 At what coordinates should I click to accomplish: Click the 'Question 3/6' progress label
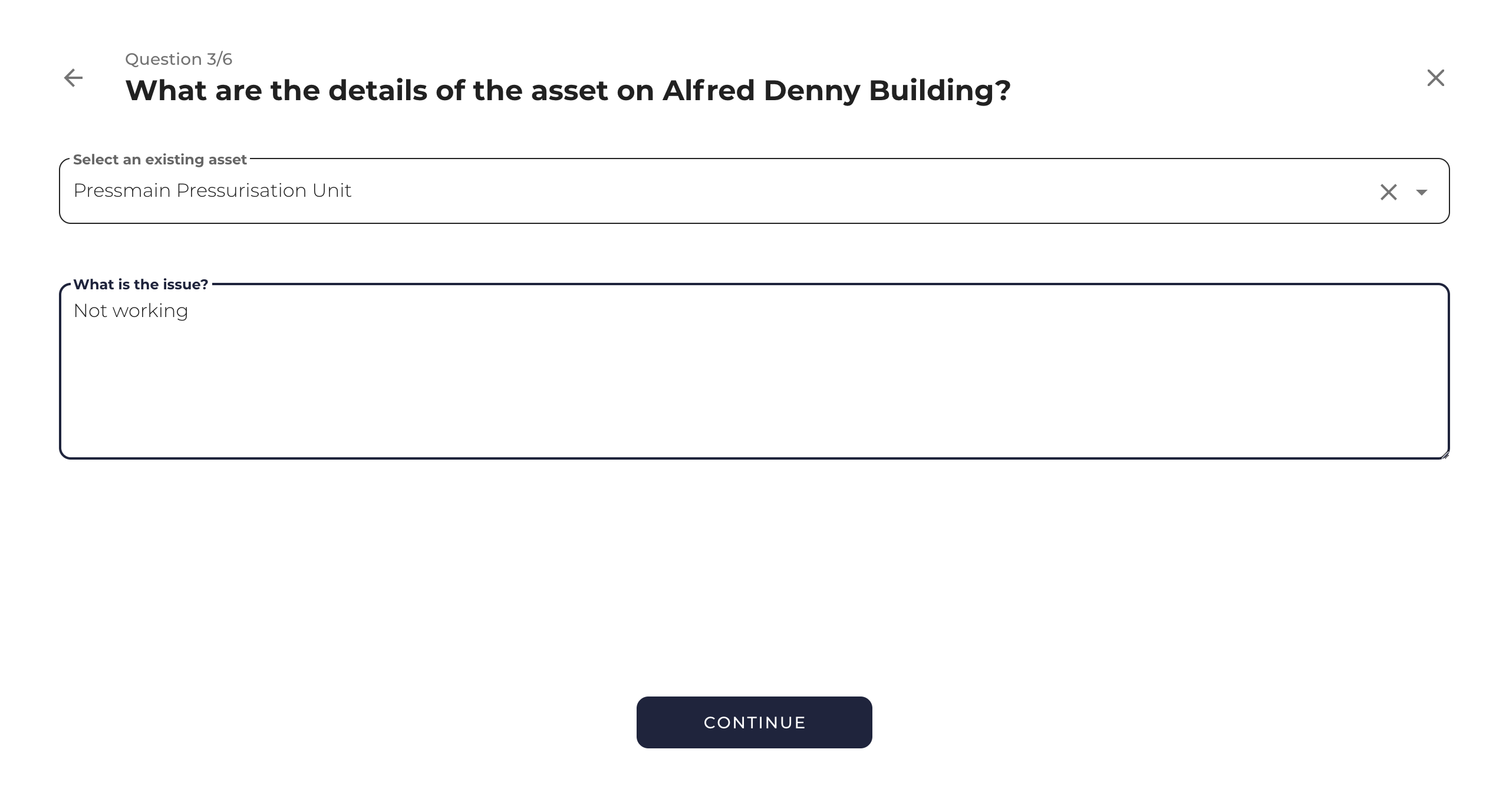point(179,59)
